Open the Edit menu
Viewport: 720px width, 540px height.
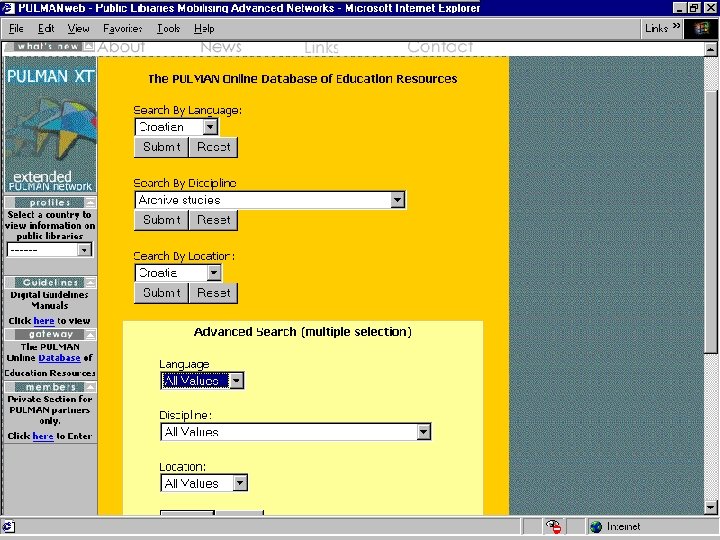(x=46, y=28)
